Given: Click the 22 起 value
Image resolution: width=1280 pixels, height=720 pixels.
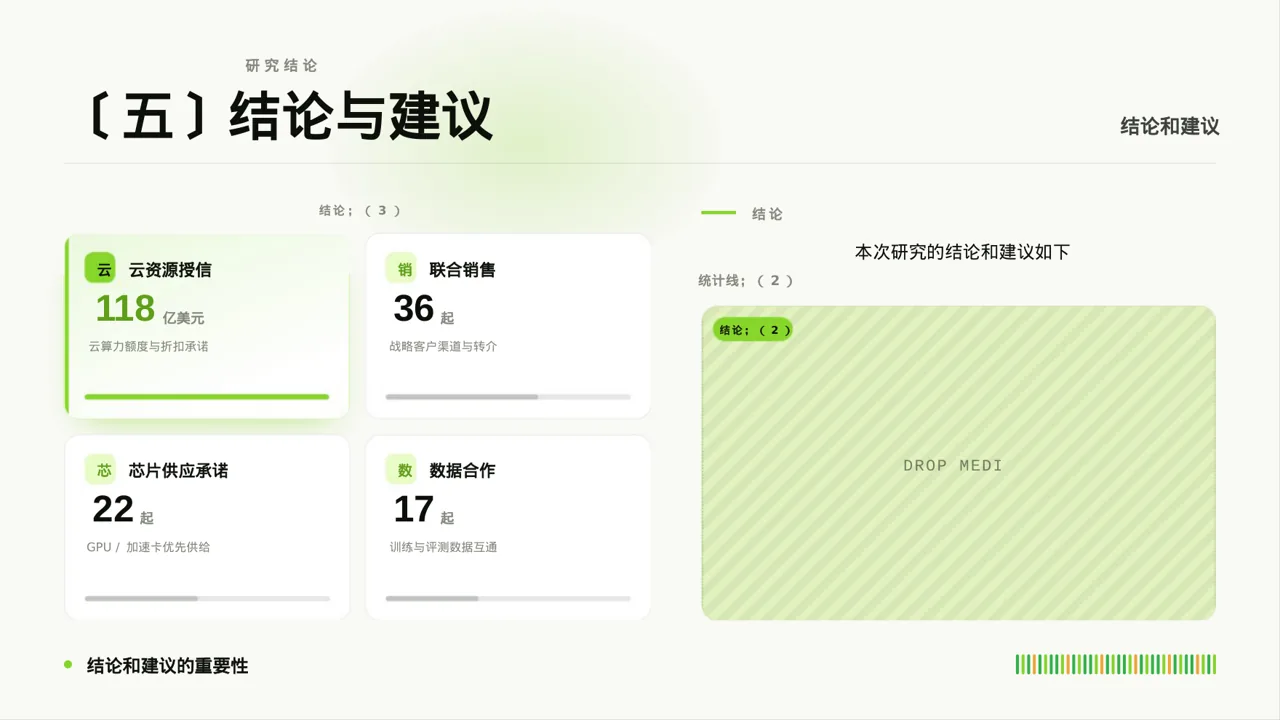Looking at the screenshot, I should (x=122, y=510).
